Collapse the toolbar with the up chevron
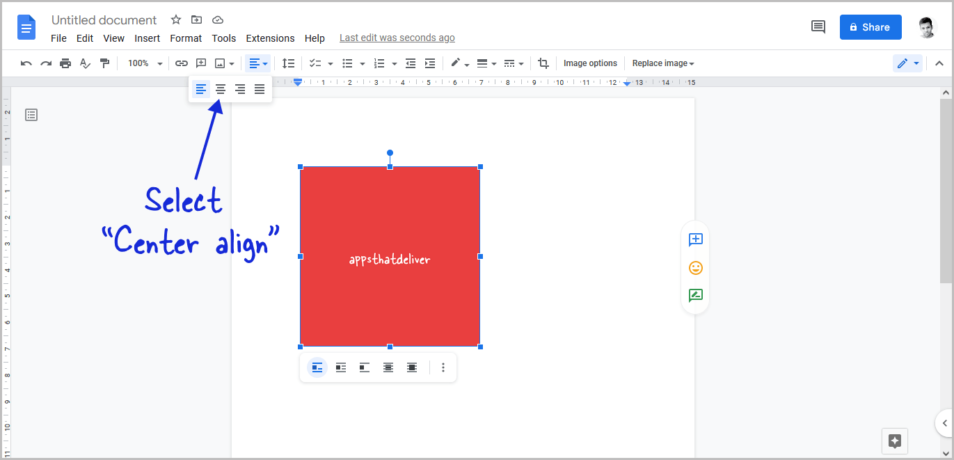Viewport: 954px width, 460px height. click(939, 63)
